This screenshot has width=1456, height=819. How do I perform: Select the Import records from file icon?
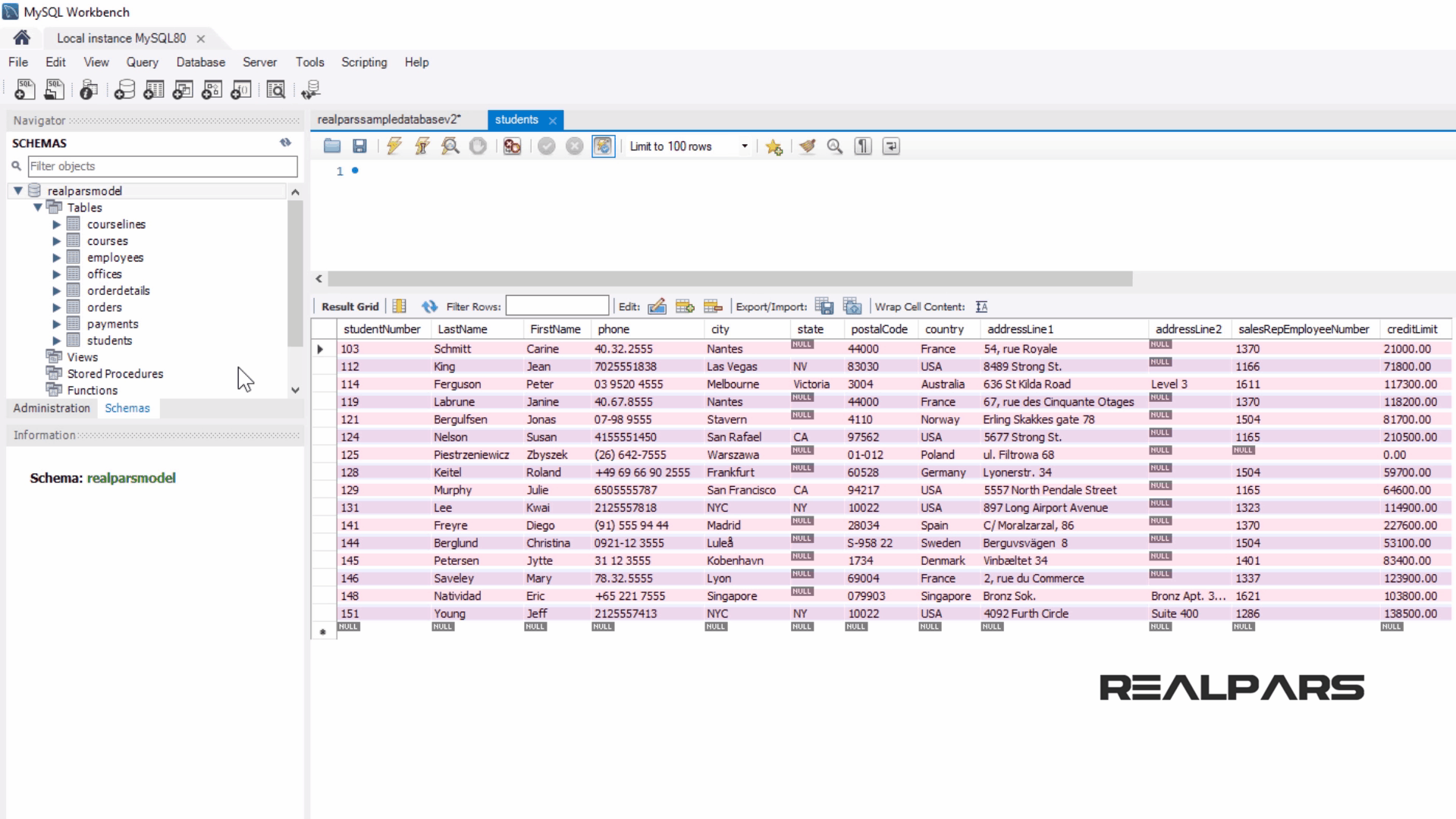click(x=852, y=306)
